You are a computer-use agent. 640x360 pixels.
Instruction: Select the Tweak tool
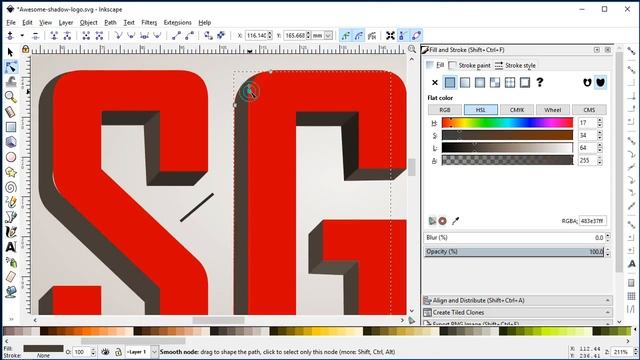[11, 82]
